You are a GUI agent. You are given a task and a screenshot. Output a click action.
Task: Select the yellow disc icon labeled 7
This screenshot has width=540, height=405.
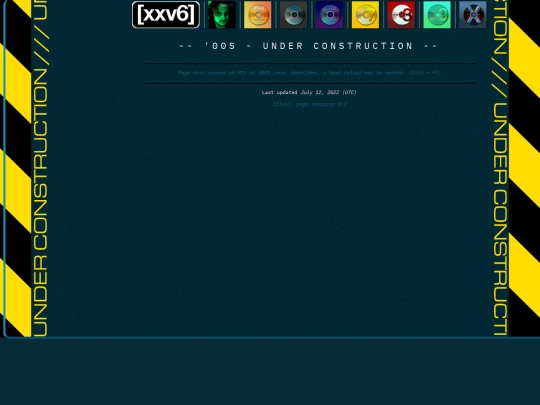365,14
